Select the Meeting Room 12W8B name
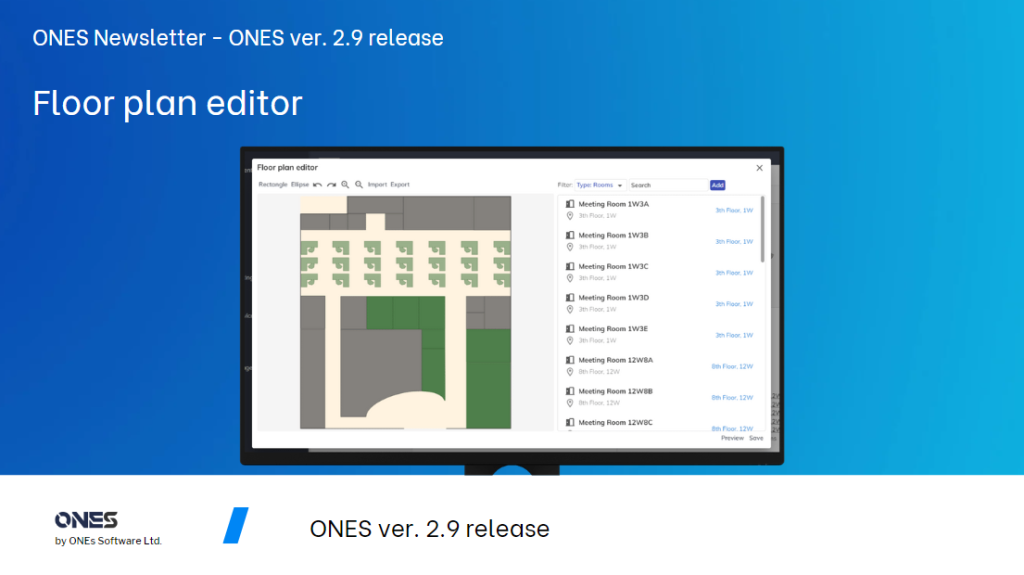The image size is (1024, 575). coord(616,391)
